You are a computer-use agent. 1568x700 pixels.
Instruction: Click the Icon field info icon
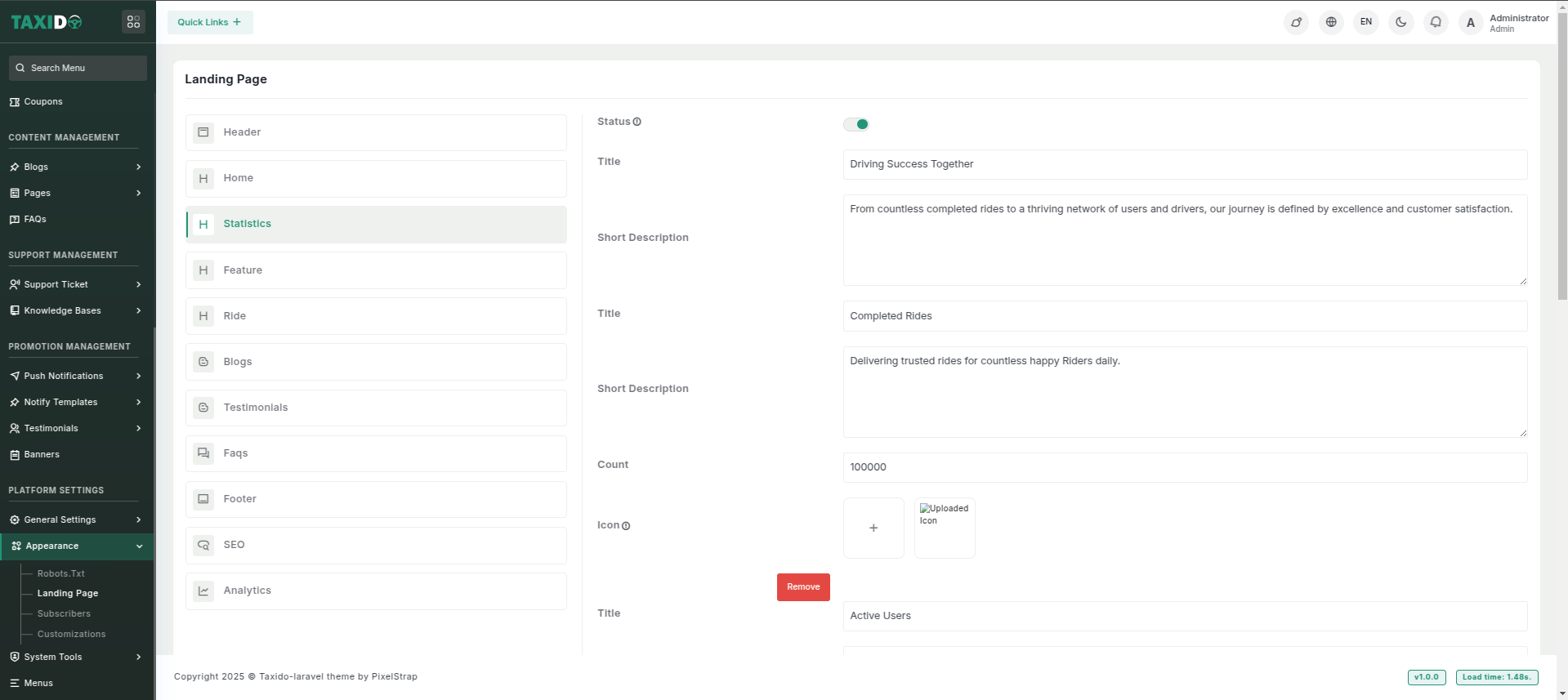pos(626,526)
